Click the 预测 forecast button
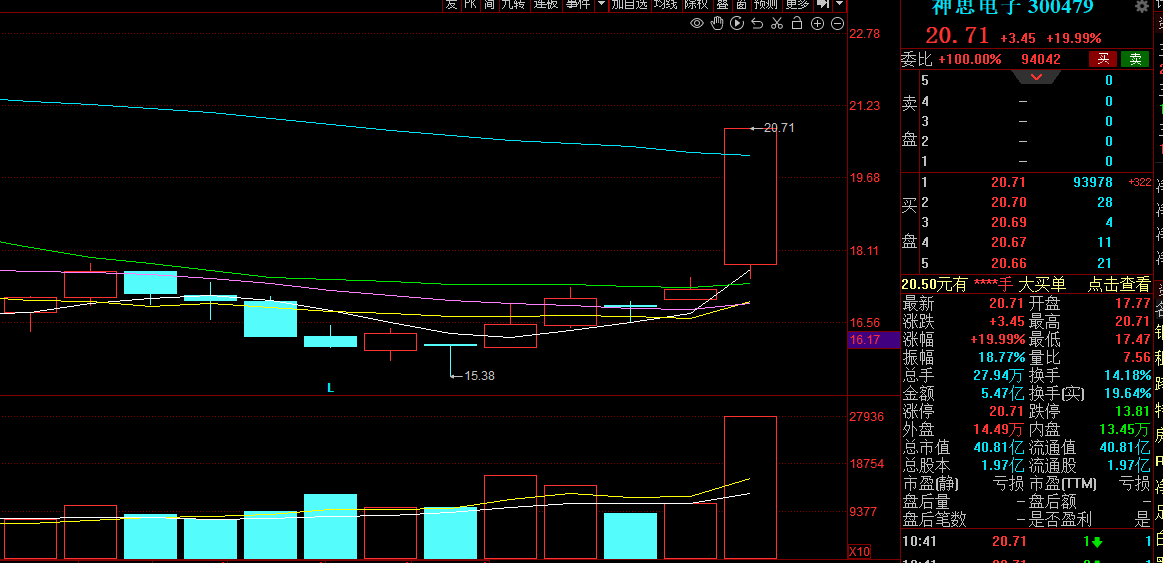The width and height of the screenshot is (1163, 563). click(x=766, y=4)
